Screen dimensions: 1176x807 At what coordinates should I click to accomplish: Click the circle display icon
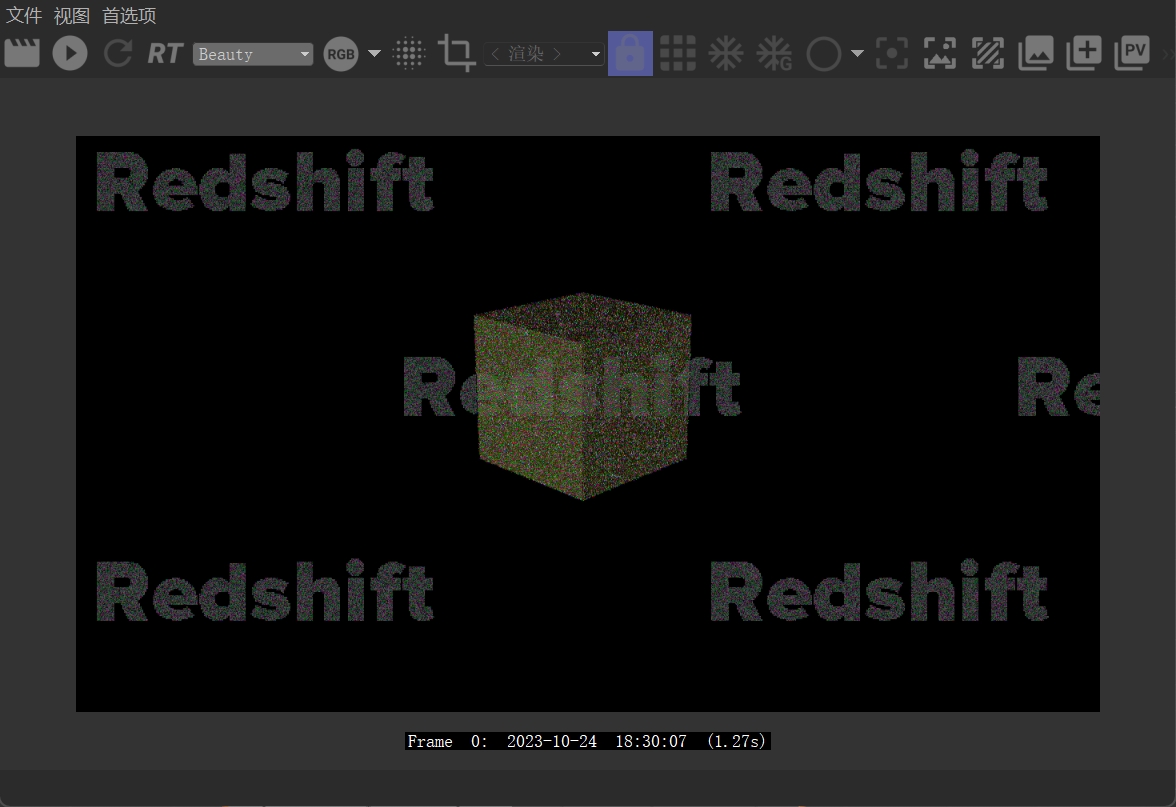823,54
